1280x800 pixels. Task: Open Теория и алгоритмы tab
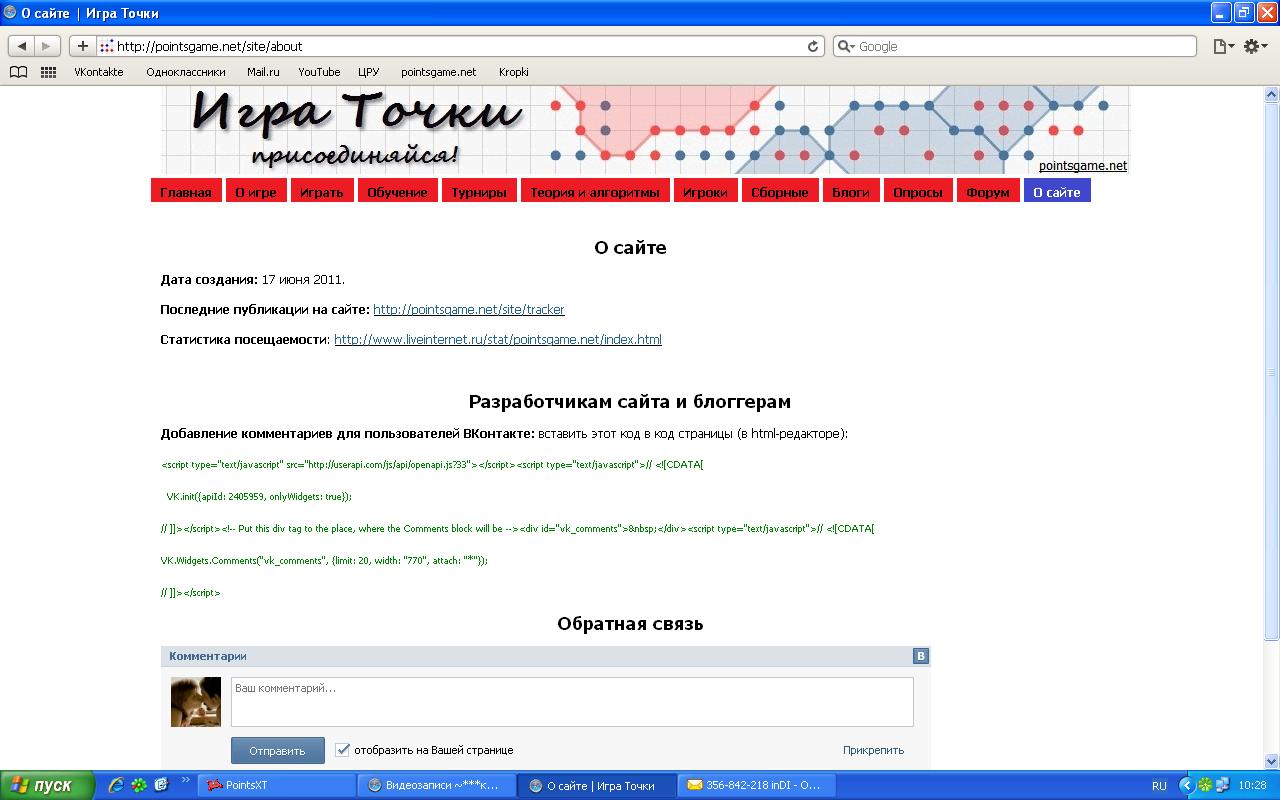pyautogui.click(x=595, y=192)
